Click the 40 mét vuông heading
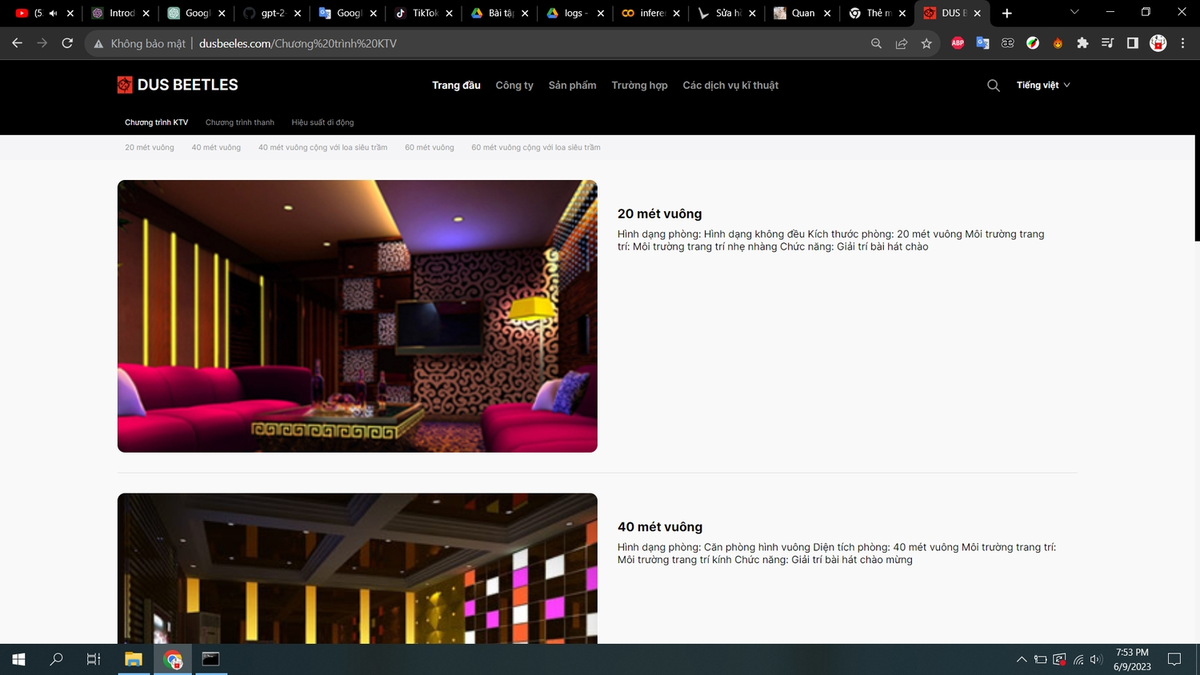 660,527
